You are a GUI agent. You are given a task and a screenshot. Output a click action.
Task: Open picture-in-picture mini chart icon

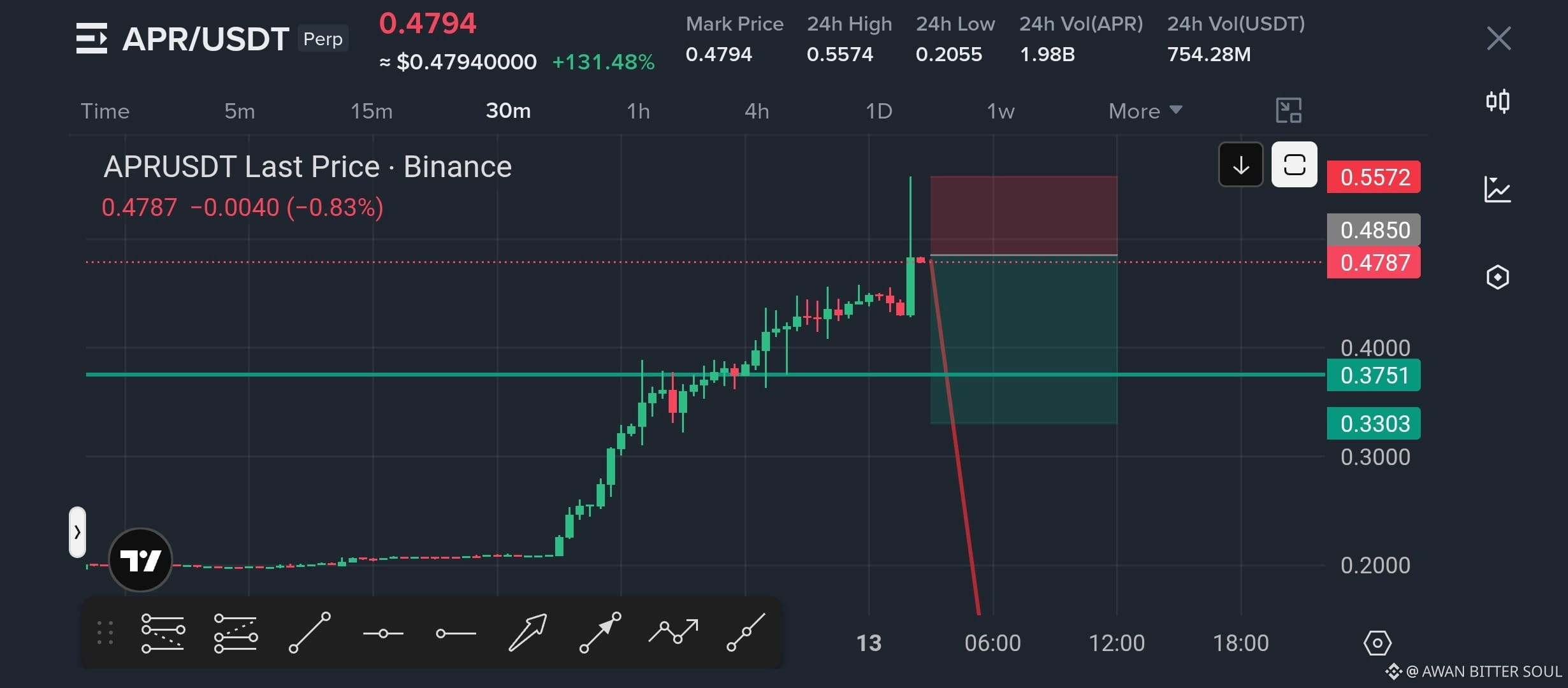click(x=1288, y=111)
